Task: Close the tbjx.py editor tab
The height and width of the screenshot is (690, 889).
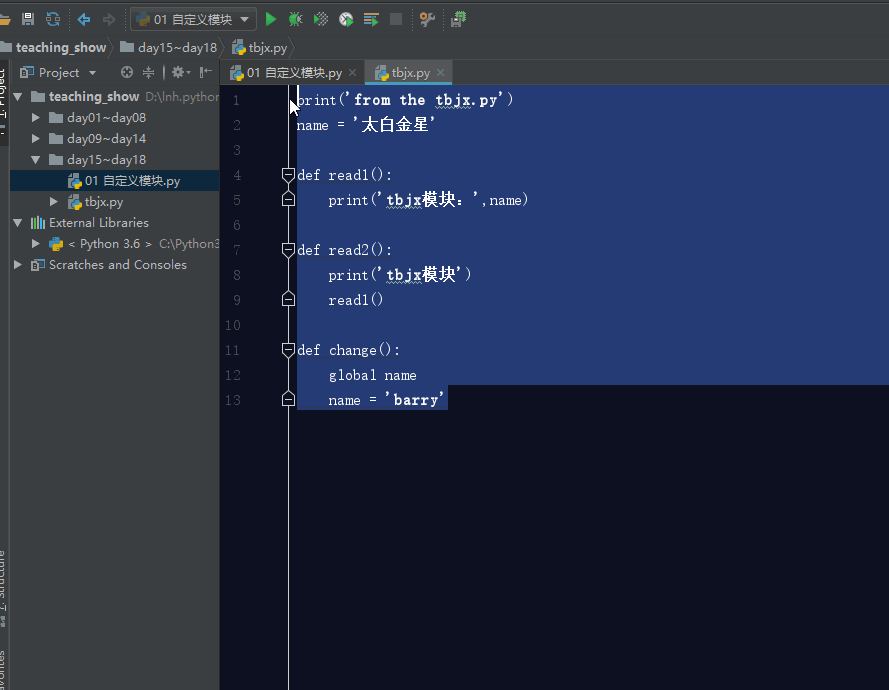Action: [x=441, y=73]
